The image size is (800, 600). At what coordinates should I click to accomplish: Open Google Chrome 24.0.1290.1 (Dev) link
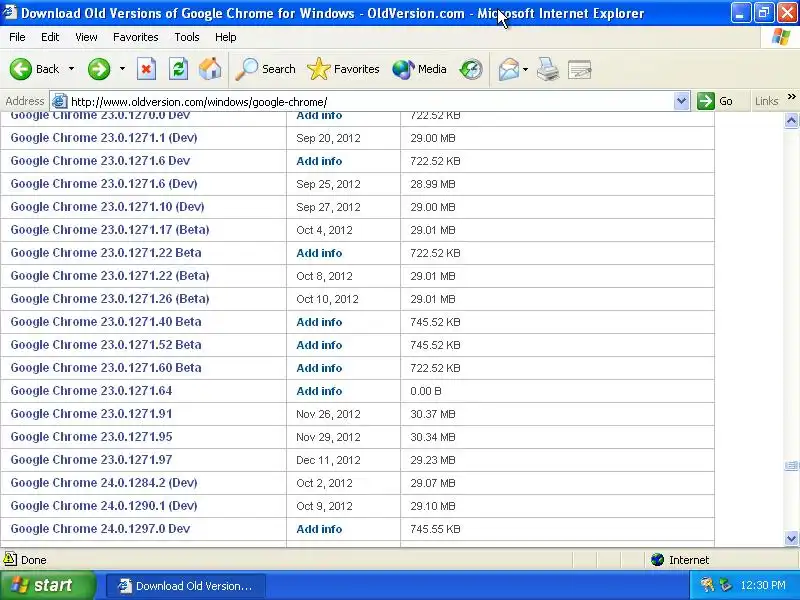coord(104,506)
